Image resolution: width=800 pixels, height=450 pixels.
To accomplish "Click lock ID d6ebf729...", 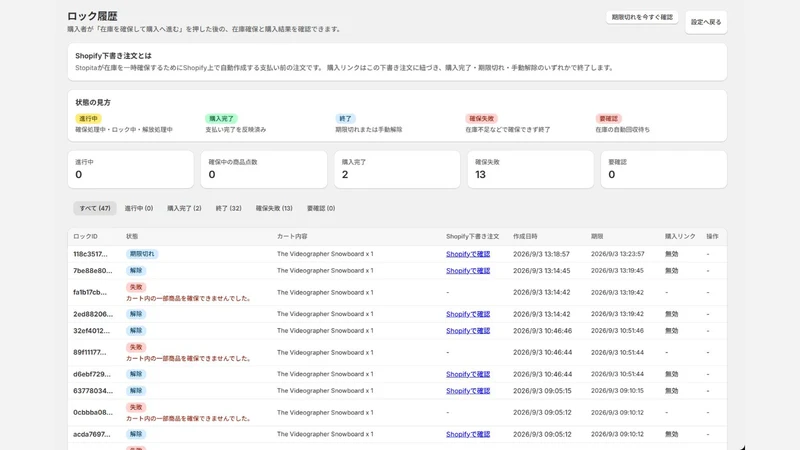I will [92, 374].
